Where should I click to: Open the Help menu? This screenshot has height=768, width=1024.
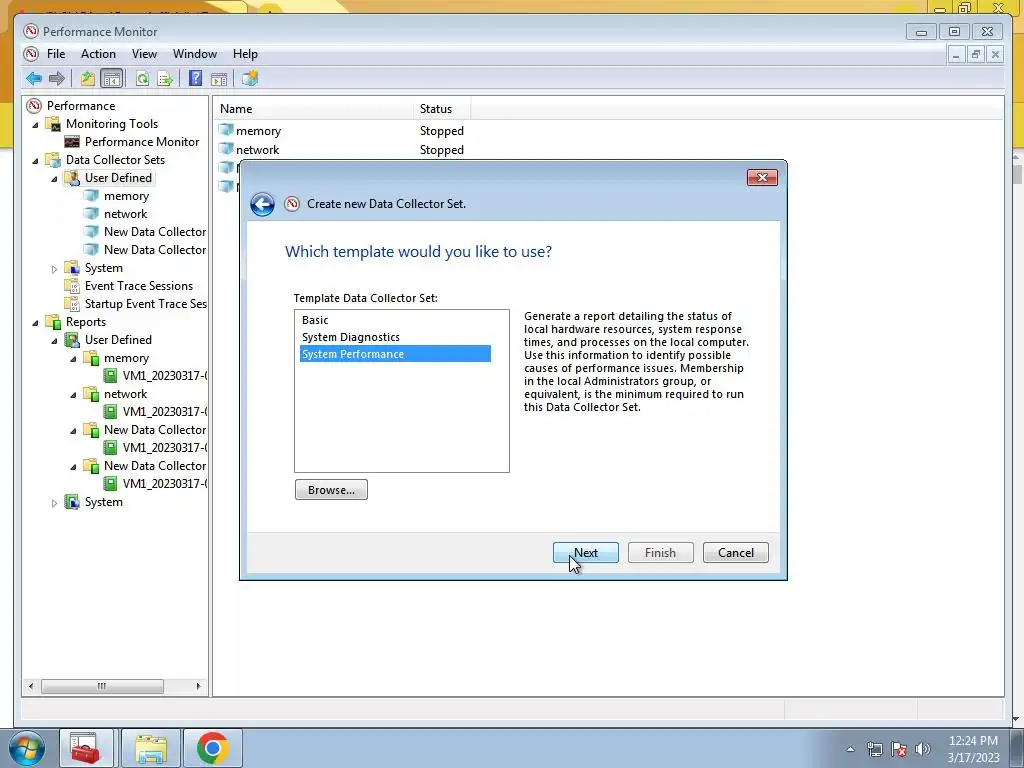245,54
